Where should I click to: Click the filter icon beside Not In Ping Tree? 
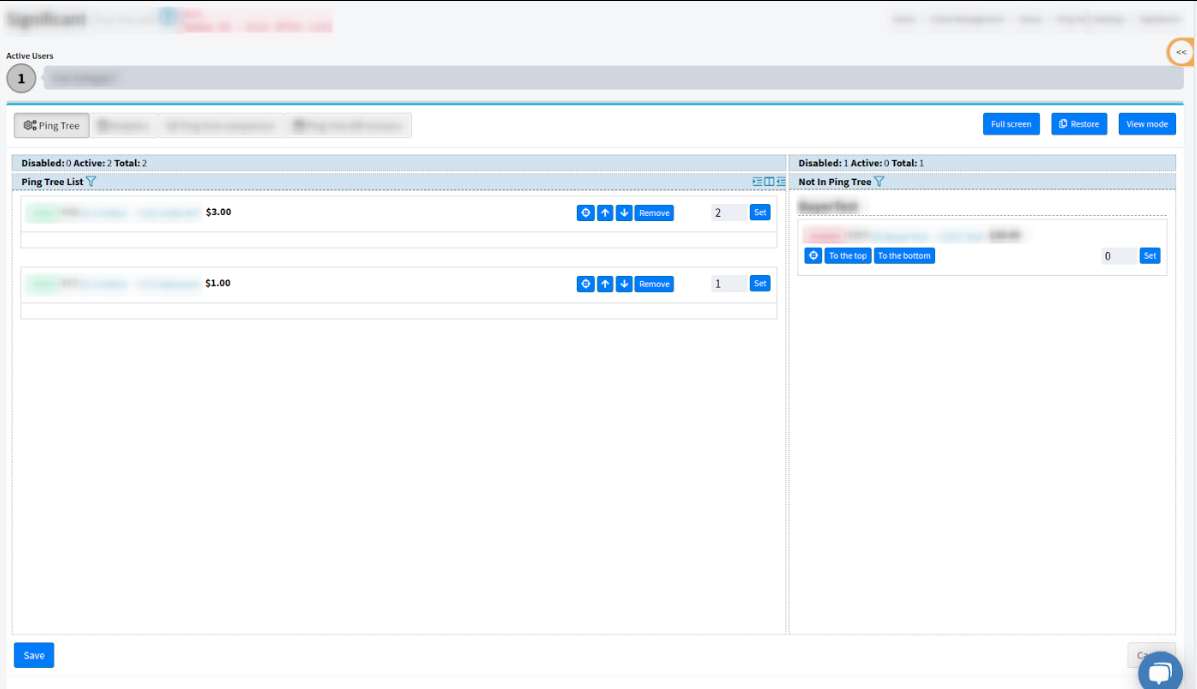coord(879,182)
